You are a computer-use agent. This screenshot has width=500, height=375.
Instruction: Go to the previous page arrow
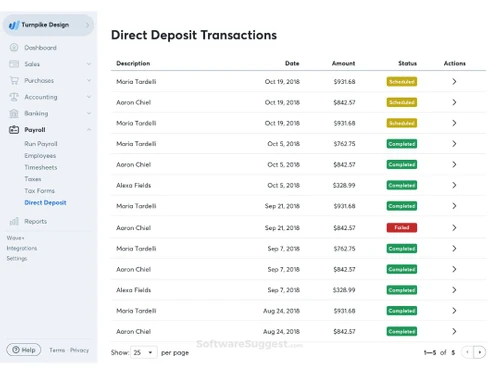tap(467, 352)
